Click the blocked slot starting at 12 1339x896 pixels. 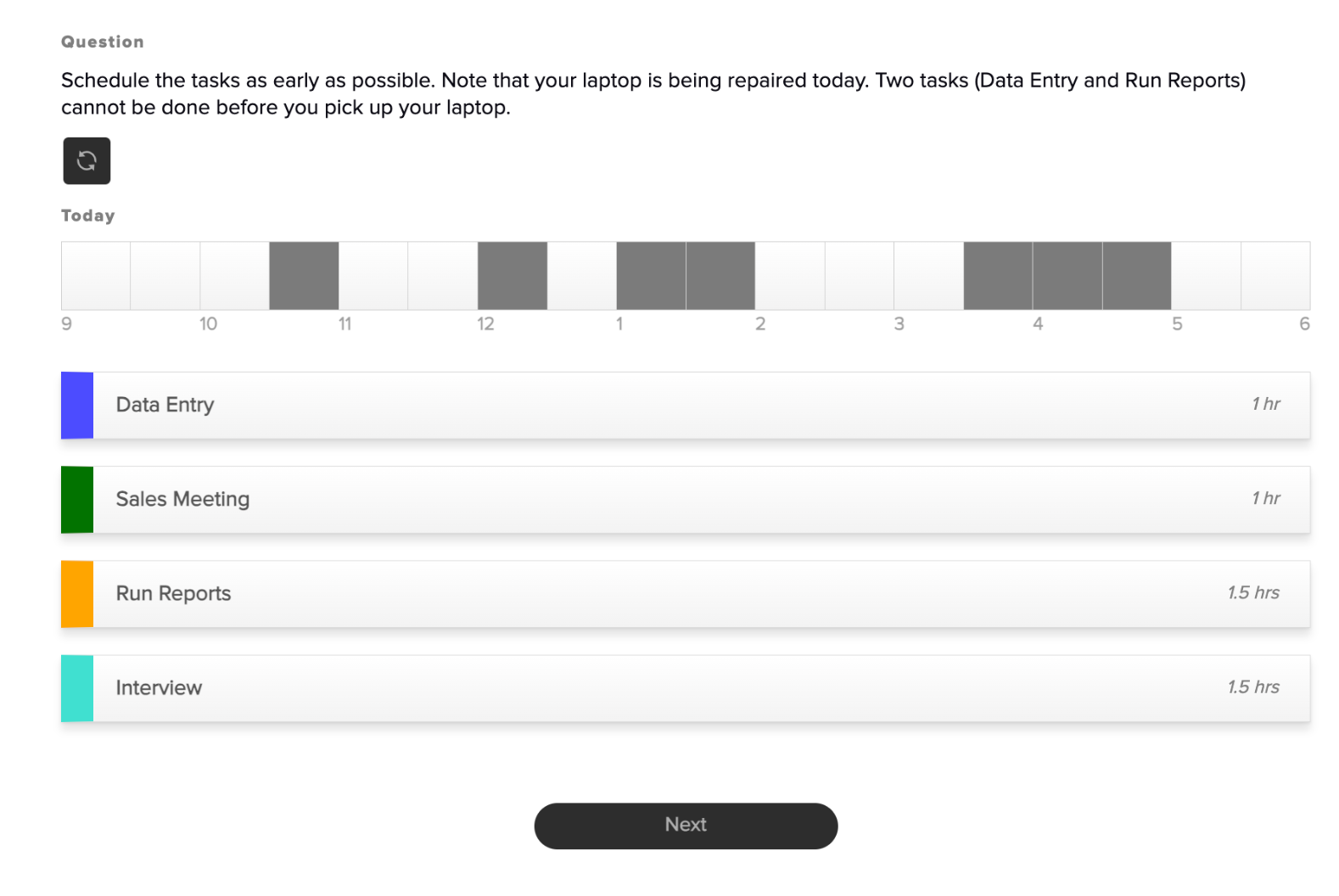513,276
